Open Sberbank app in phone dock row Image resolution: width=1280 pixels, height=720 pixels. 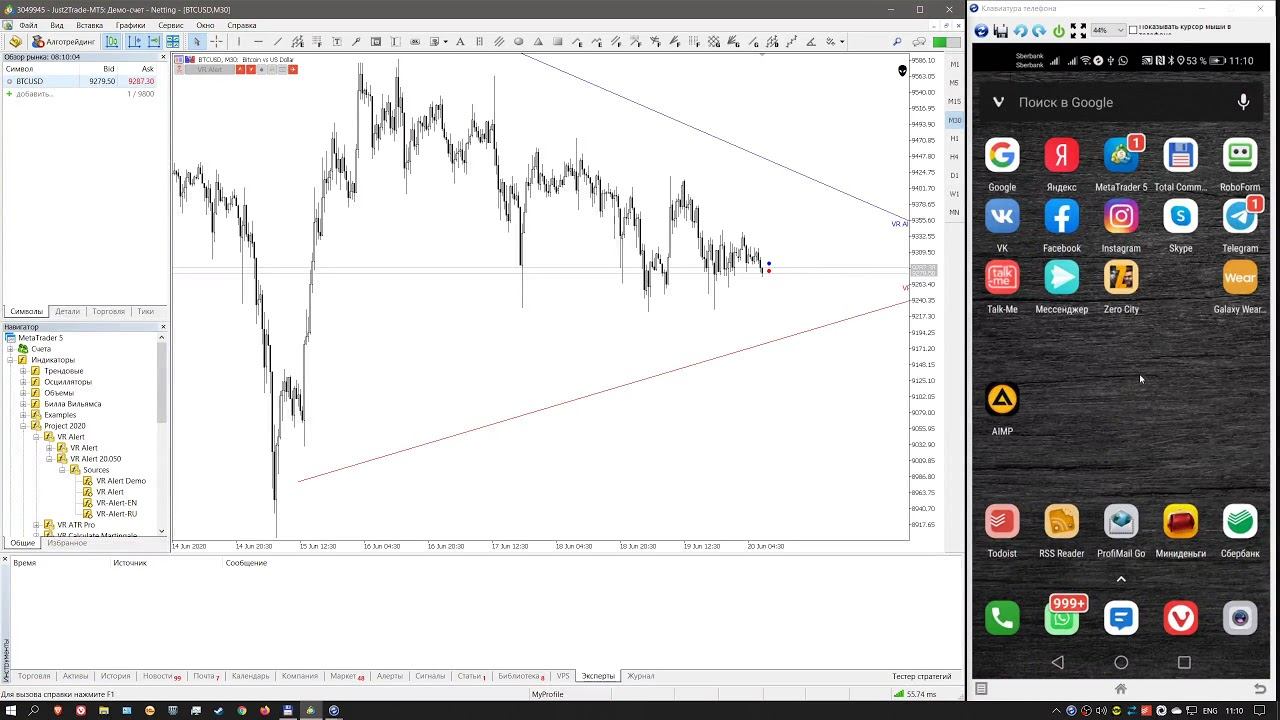coord(1240,522)
